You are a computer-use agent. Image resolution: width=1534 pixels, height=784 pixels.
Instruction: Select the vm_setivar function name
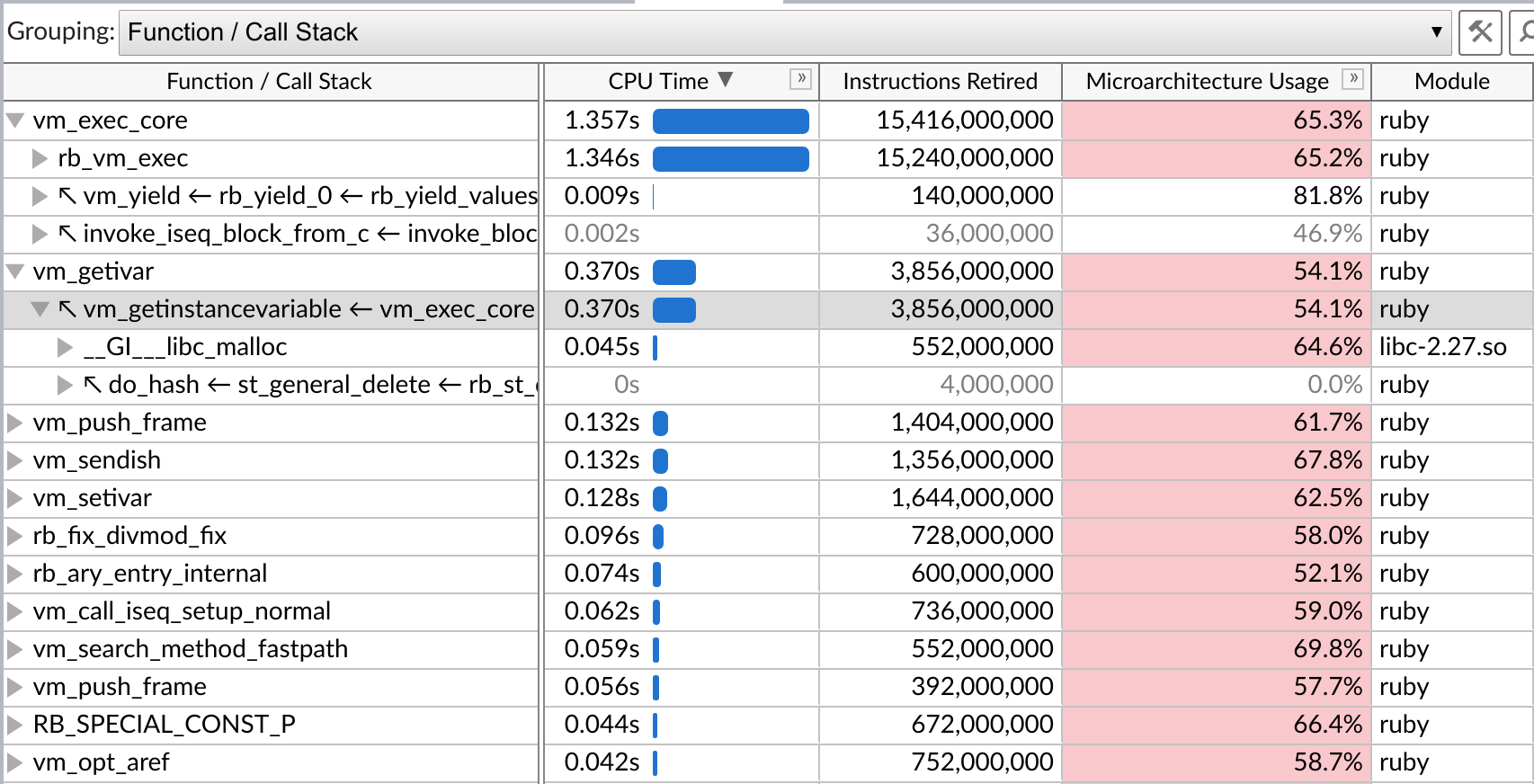(x=93, y=498)
